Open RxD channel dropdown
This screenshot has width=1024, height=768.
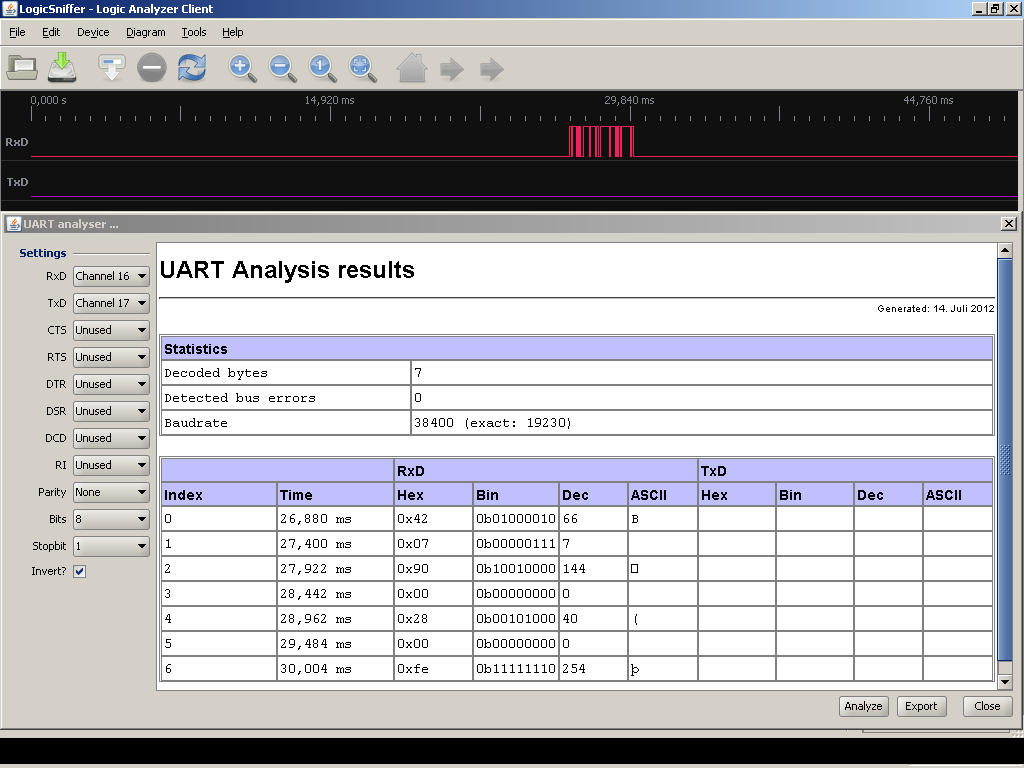point(111,276)
